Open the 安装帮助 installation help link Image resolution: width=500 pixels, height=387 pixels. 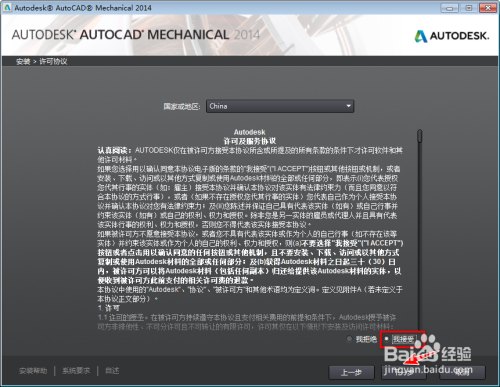click(33, 371)
